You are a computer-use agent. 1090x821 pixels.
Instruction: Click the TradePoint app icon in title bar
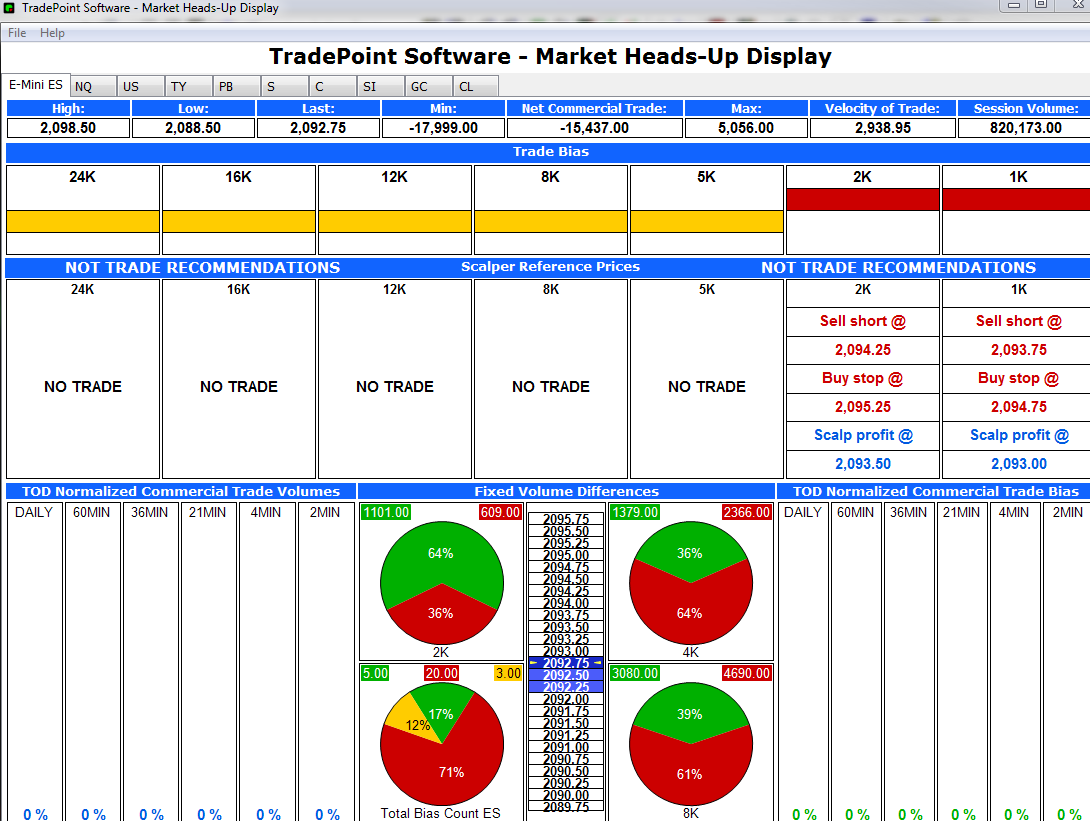[9, 8]
